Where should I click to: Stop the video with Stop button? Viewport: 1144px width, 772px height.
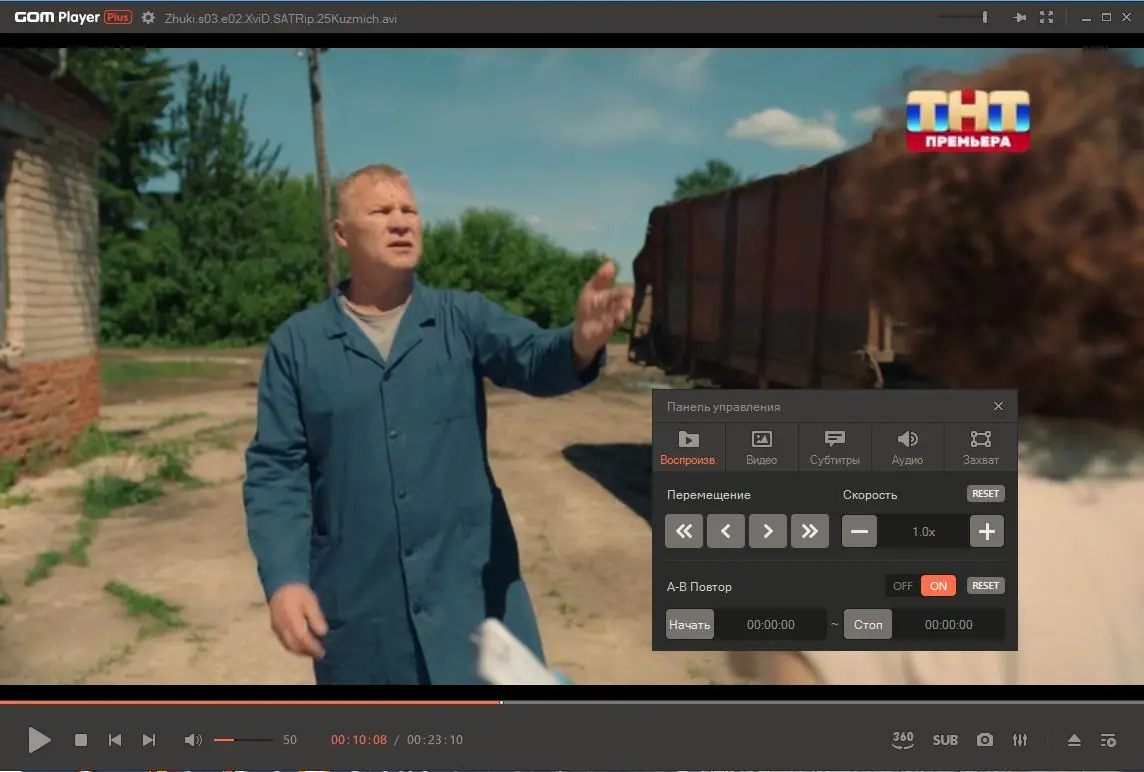[81, 740]
